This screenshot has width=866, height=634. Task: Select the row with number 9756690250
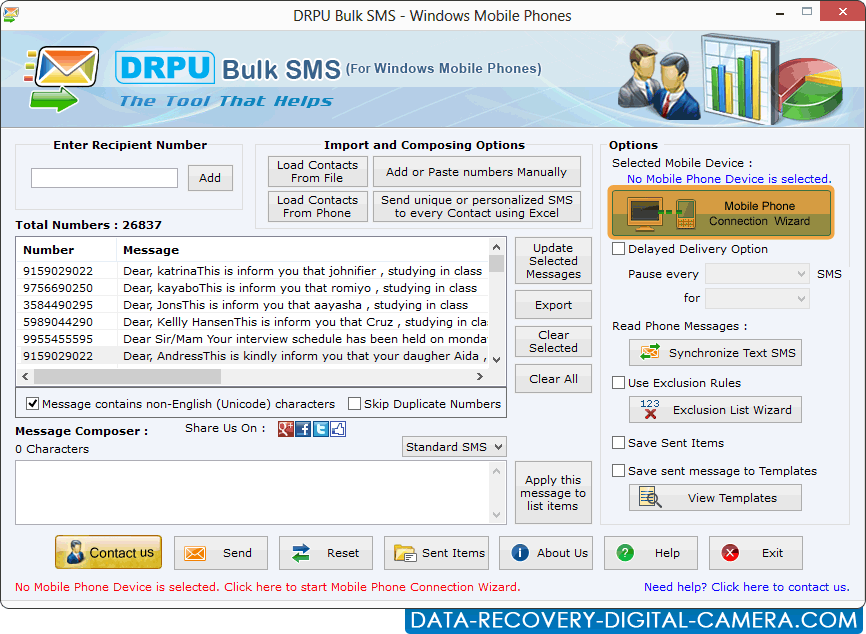pyautogui.click(x=253, y=288)
